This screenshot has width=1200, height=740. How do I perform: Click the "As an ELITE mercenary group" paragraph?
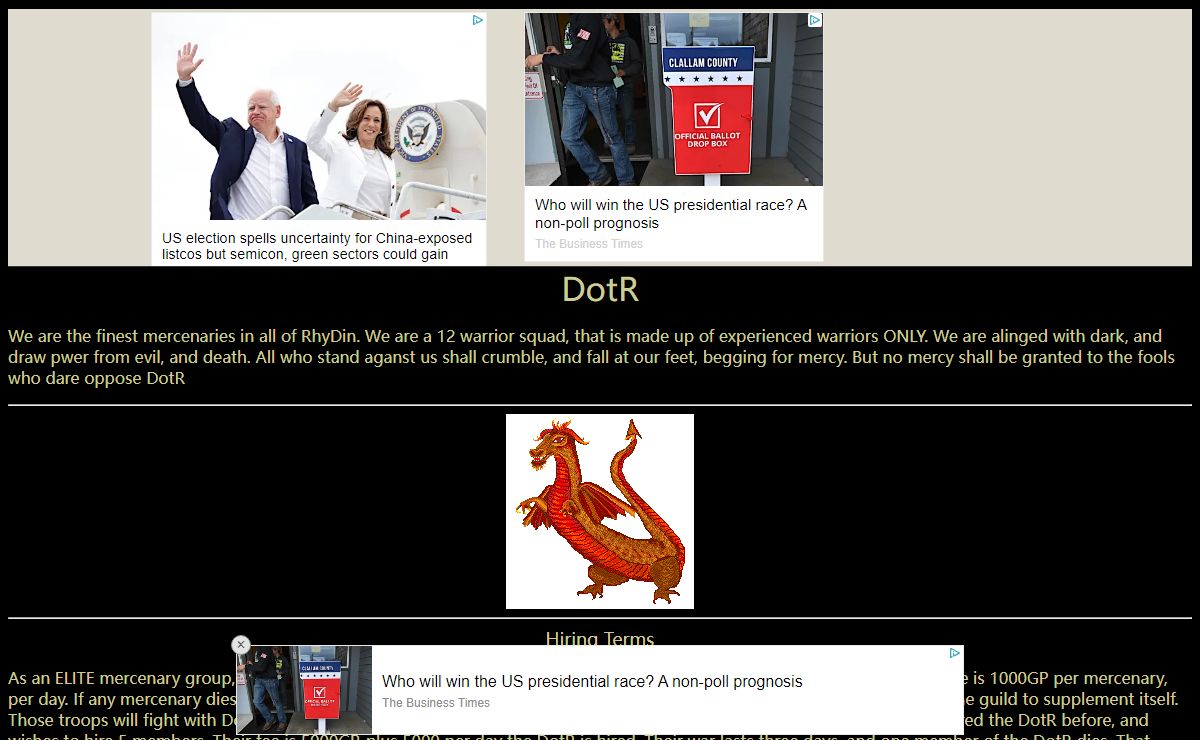pos(120,679)
